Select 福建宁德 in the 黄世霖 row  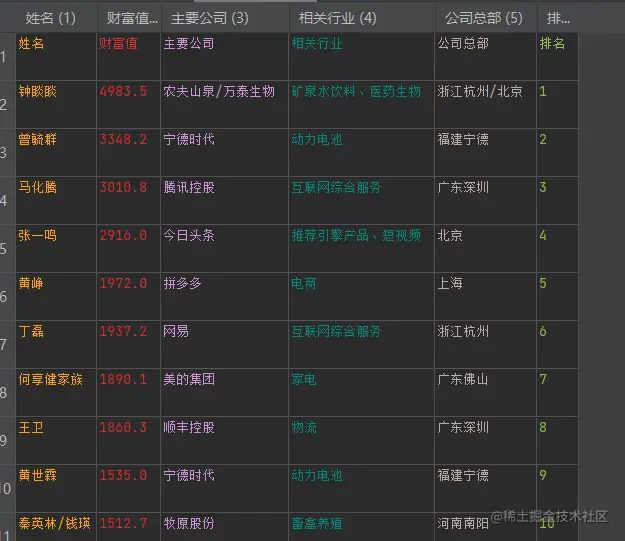coord(485,488)
